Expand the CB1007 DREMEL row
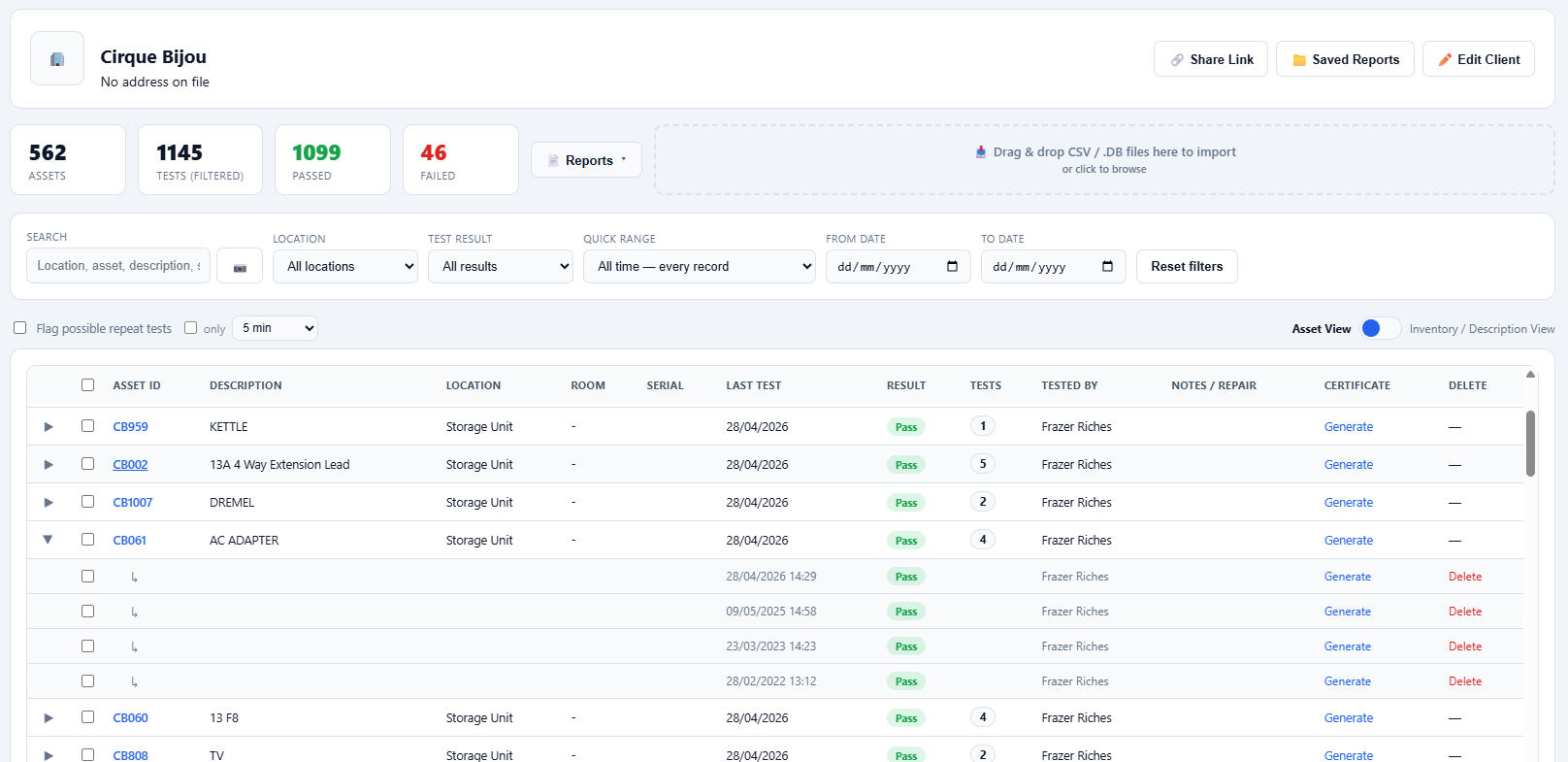Screen dimensions: 1568x762 point(49,503)
